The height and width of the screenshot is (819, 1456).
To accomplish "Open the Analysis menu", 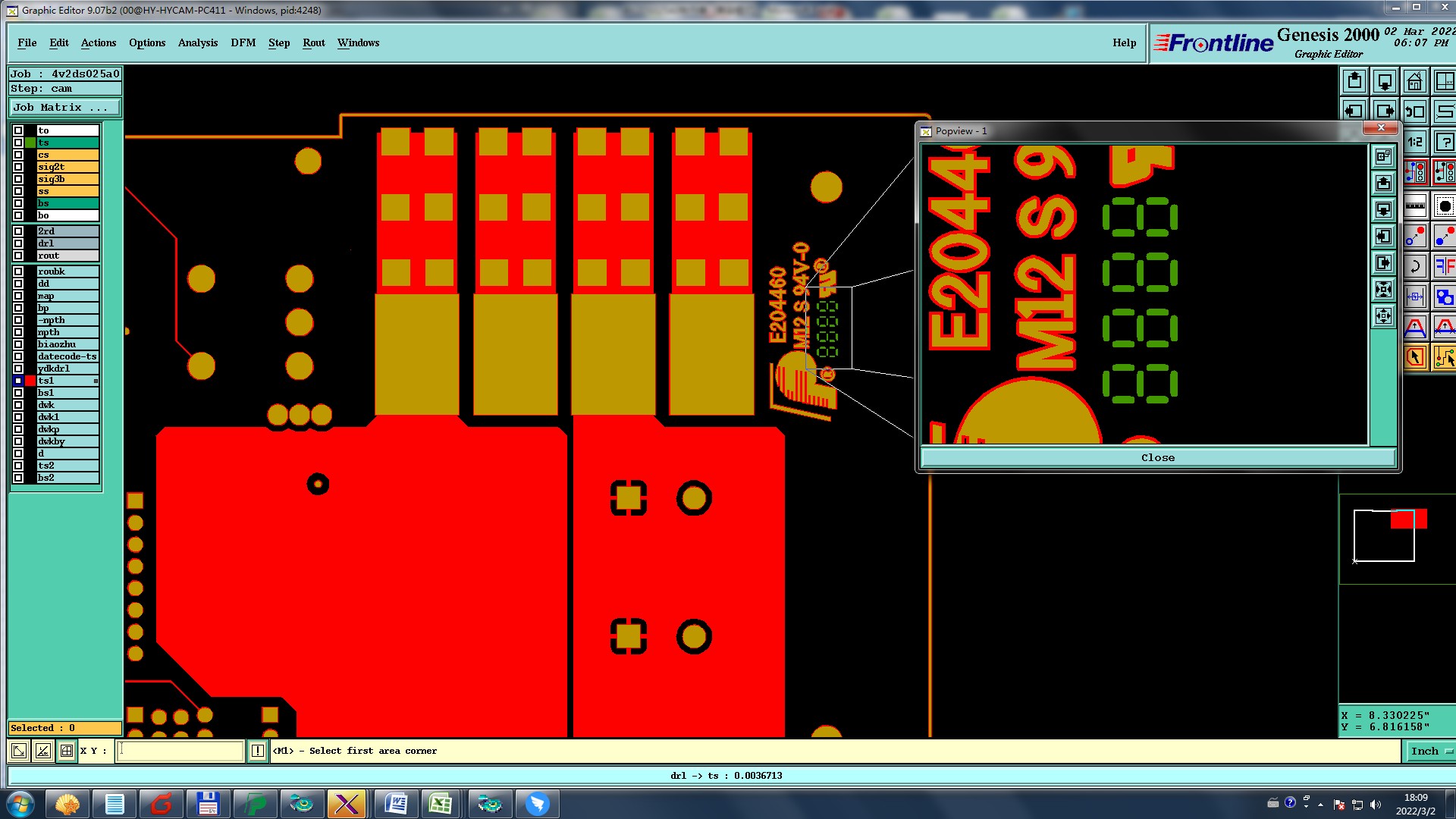I will tap(197, 43).
